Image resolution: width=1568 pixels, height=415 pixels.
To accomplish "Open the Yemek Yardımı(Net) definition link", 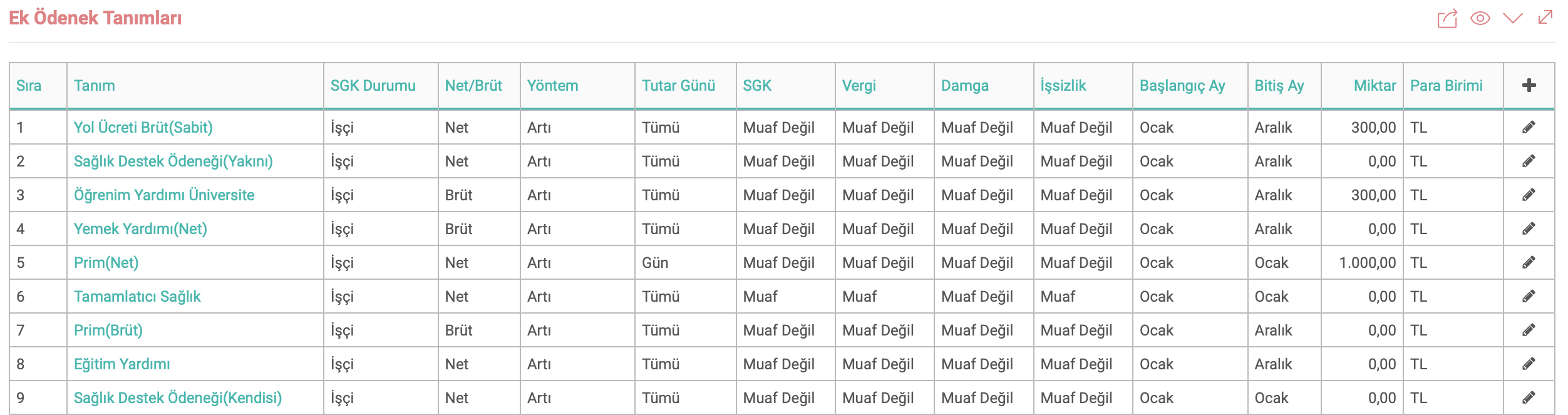I will [140, 229].
